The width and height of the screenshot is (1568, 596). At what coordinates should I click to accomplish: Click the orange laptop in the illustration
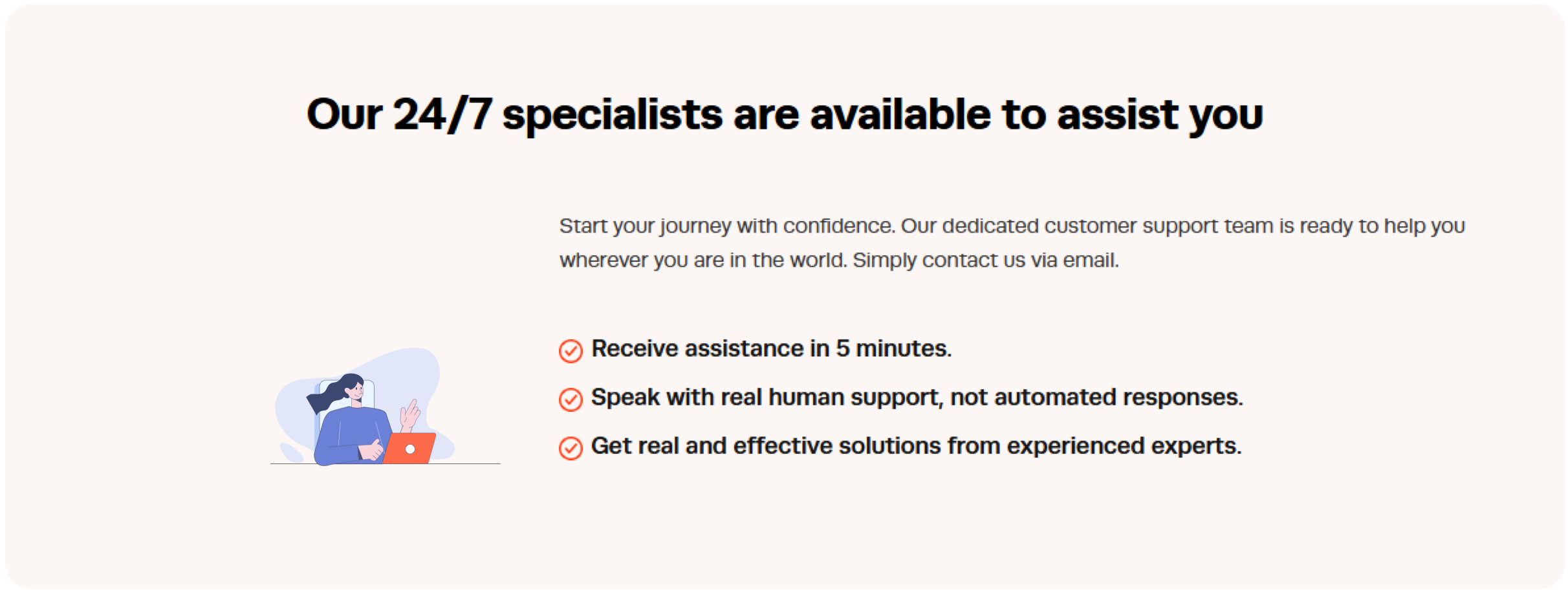coord(410,448)
